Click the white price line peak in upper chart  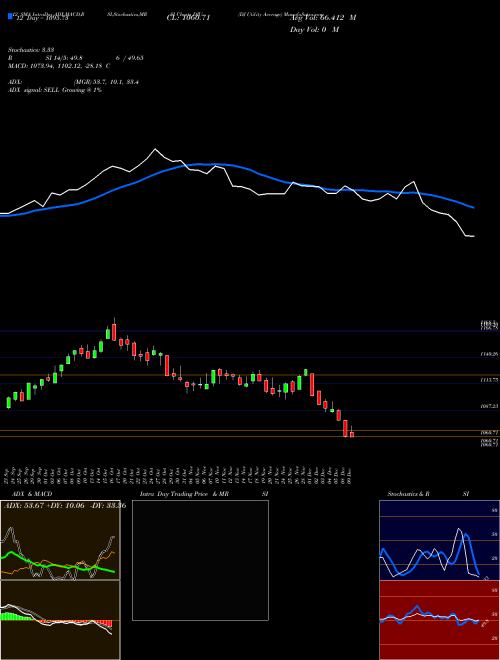pos(155,149)
